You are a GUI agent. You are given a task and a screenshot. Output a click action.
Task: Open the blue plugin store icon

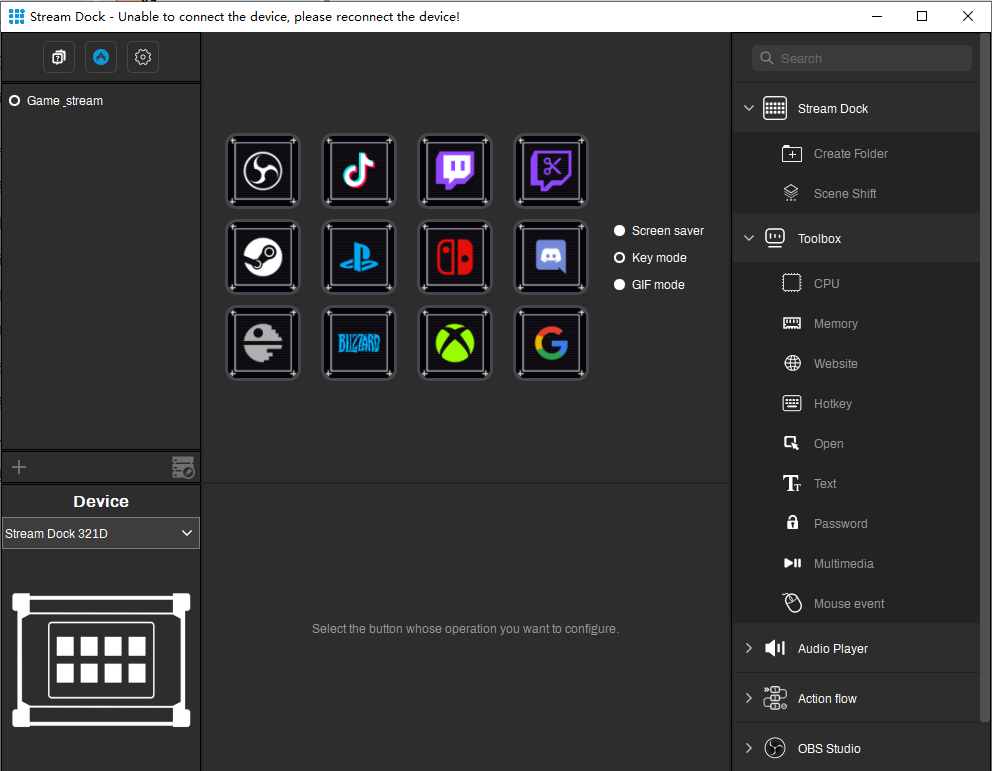click(x=101, y=57)
